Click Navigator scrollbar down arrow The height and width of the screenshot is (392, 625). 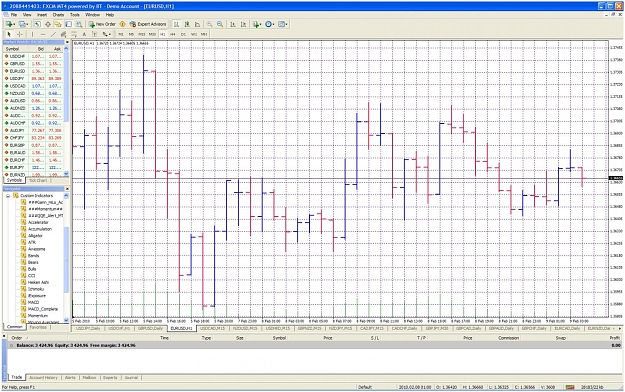point(66,321)
